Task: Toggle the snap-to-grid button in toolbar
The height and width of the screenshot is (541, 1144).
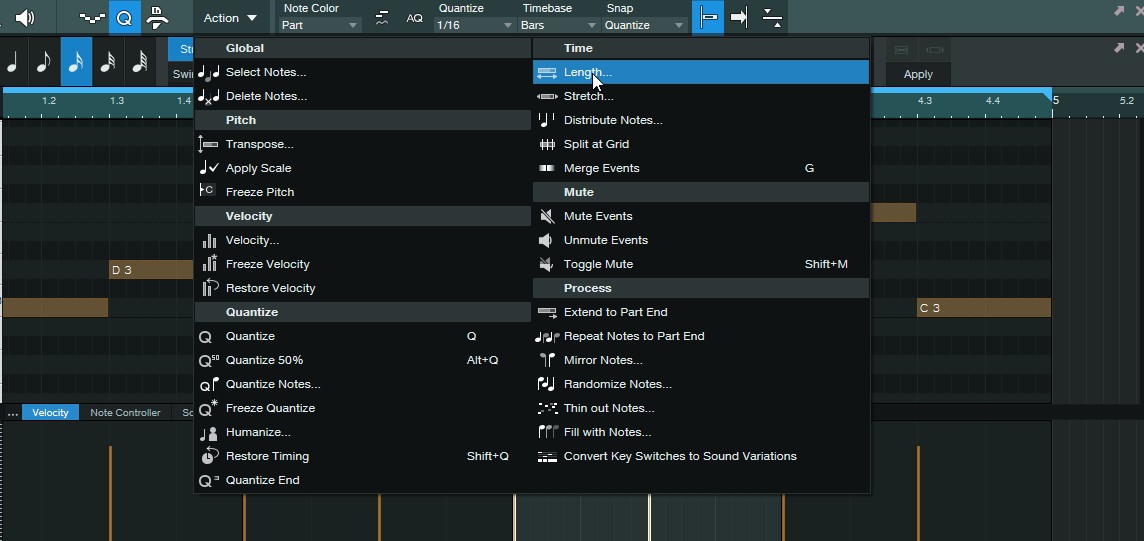Action: [708, 18]
